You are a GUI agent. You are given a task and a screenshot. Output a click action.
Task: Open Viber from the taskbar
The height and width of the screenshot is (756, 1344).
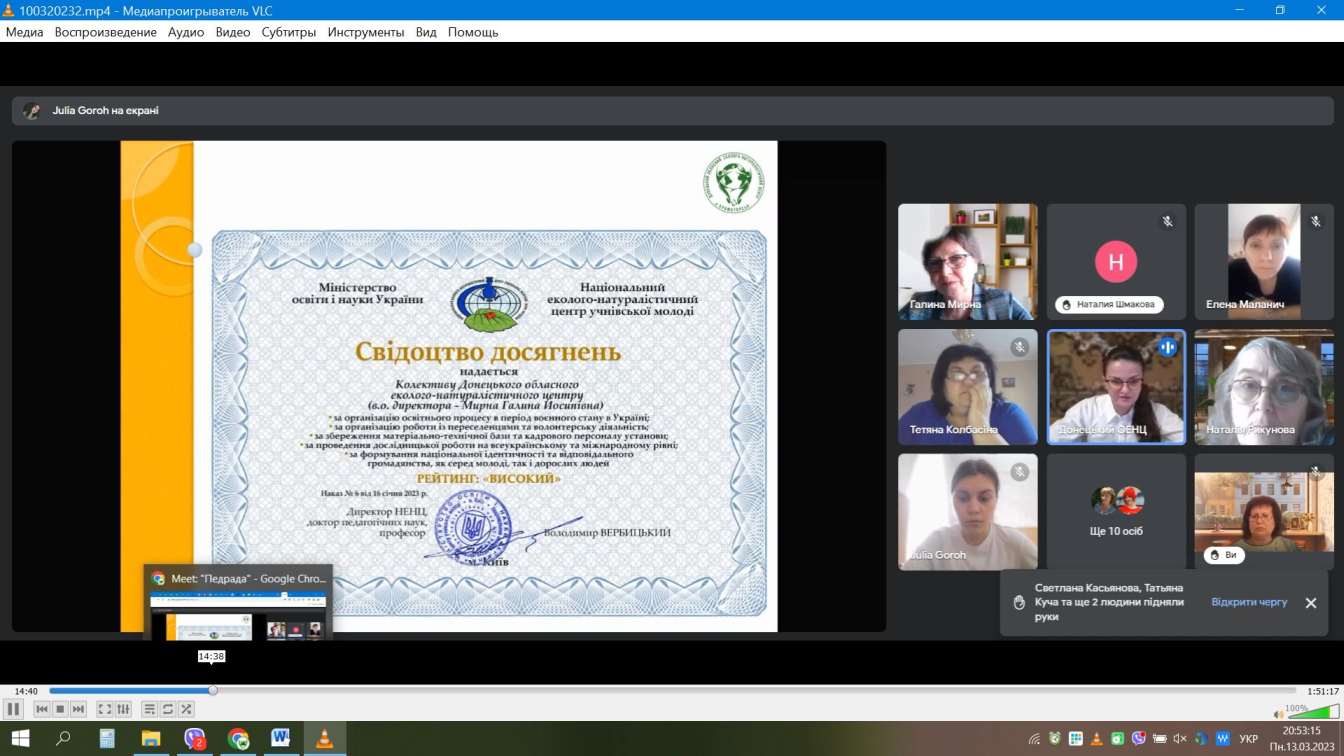click(x=195, y=739)
